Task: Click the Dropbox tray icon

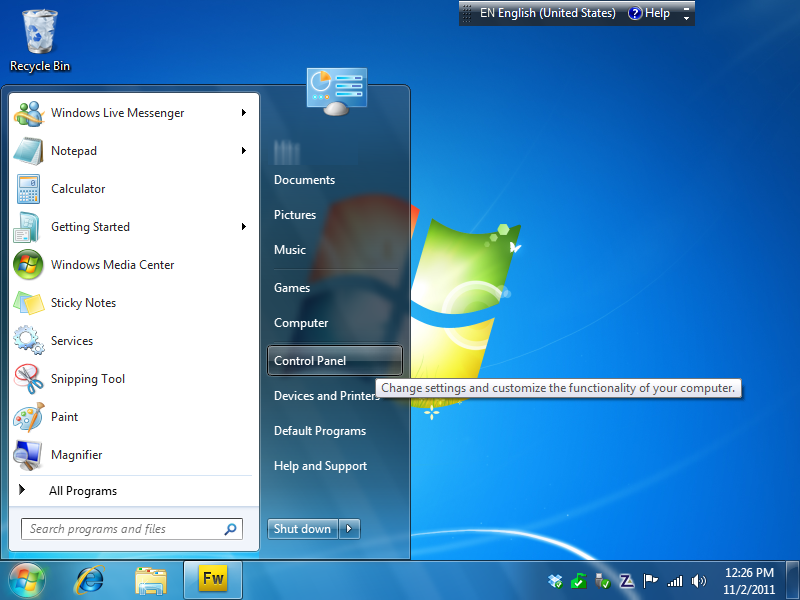Action: point(555,581)
